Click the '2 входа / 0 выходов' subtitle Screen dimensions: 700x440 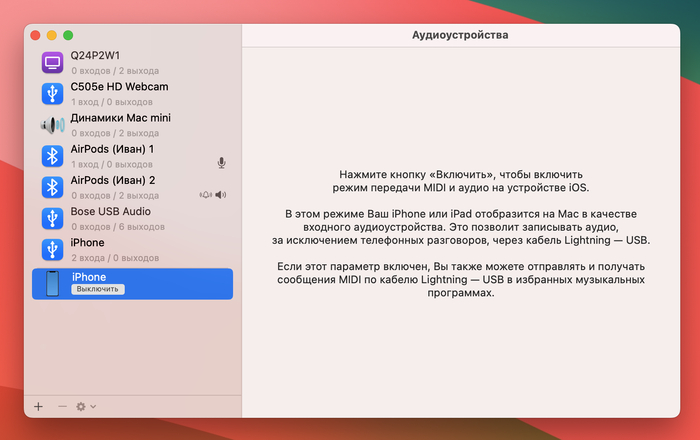click(115, 258)
